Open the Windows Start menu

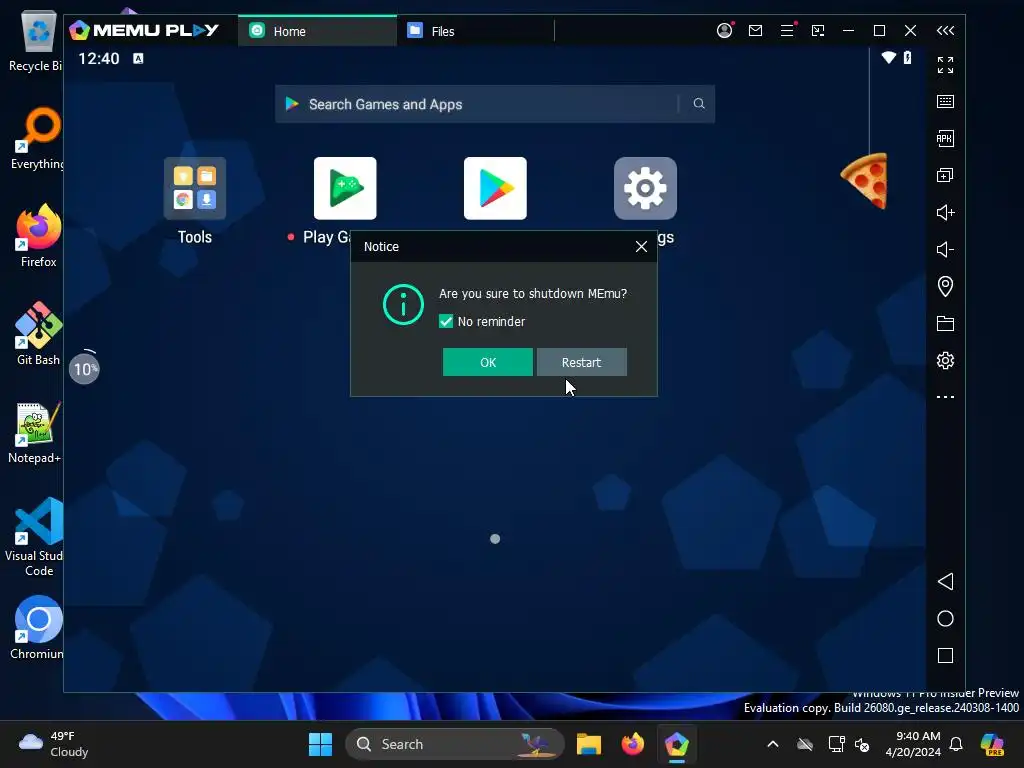(320, 744)
